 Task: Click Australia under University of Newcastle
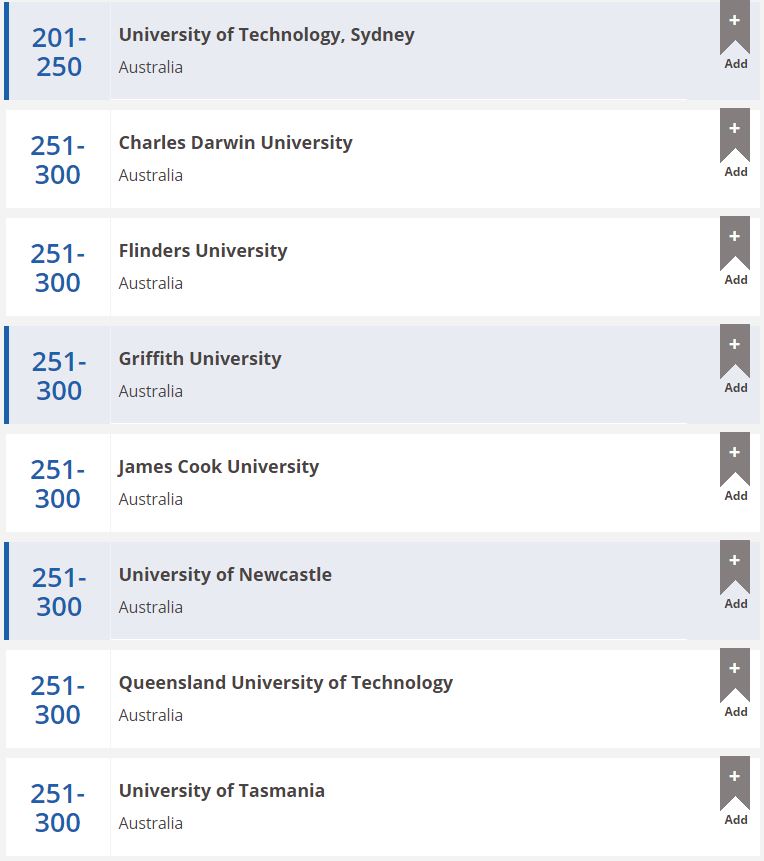tap(151, 607)
